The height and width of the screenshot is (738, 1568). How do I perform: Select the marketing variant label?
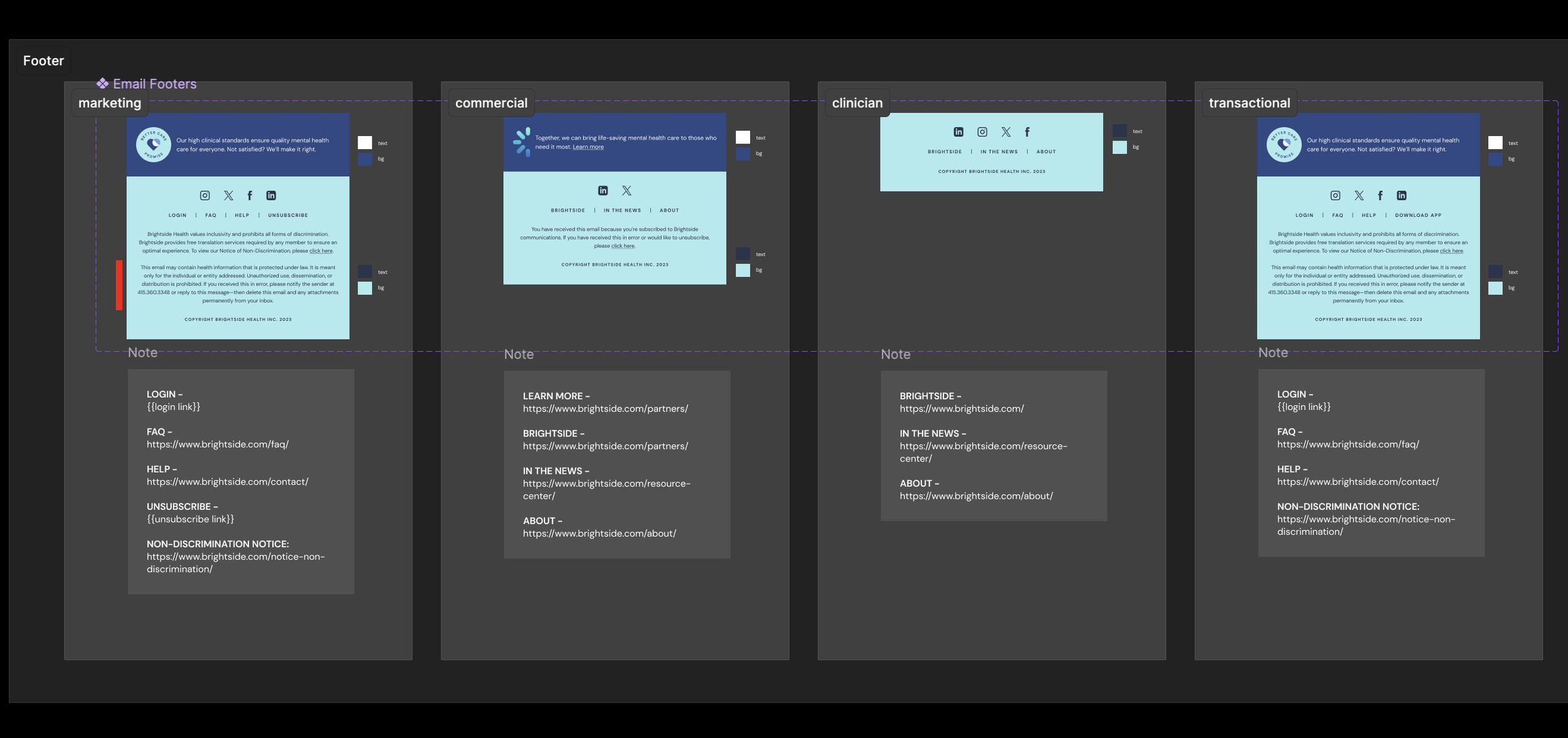110,103
